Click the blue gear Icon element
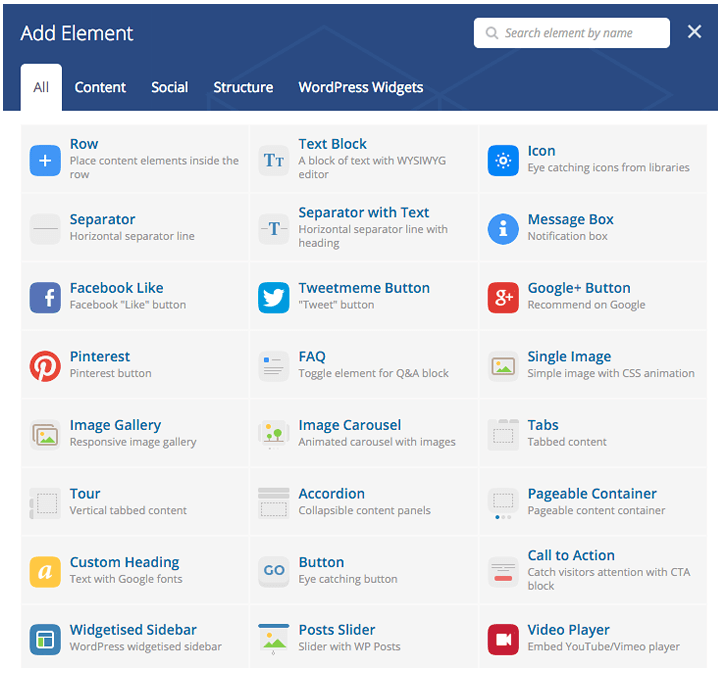This screenshot has height=676, width=718. click(503, 160)
